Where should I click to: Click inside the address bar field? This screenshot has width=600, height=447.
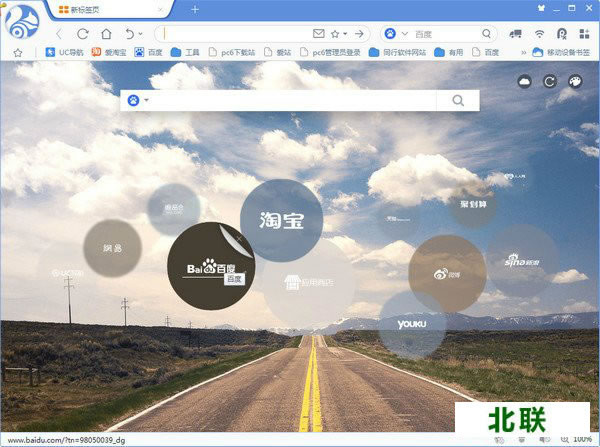(x=235, y=34)
